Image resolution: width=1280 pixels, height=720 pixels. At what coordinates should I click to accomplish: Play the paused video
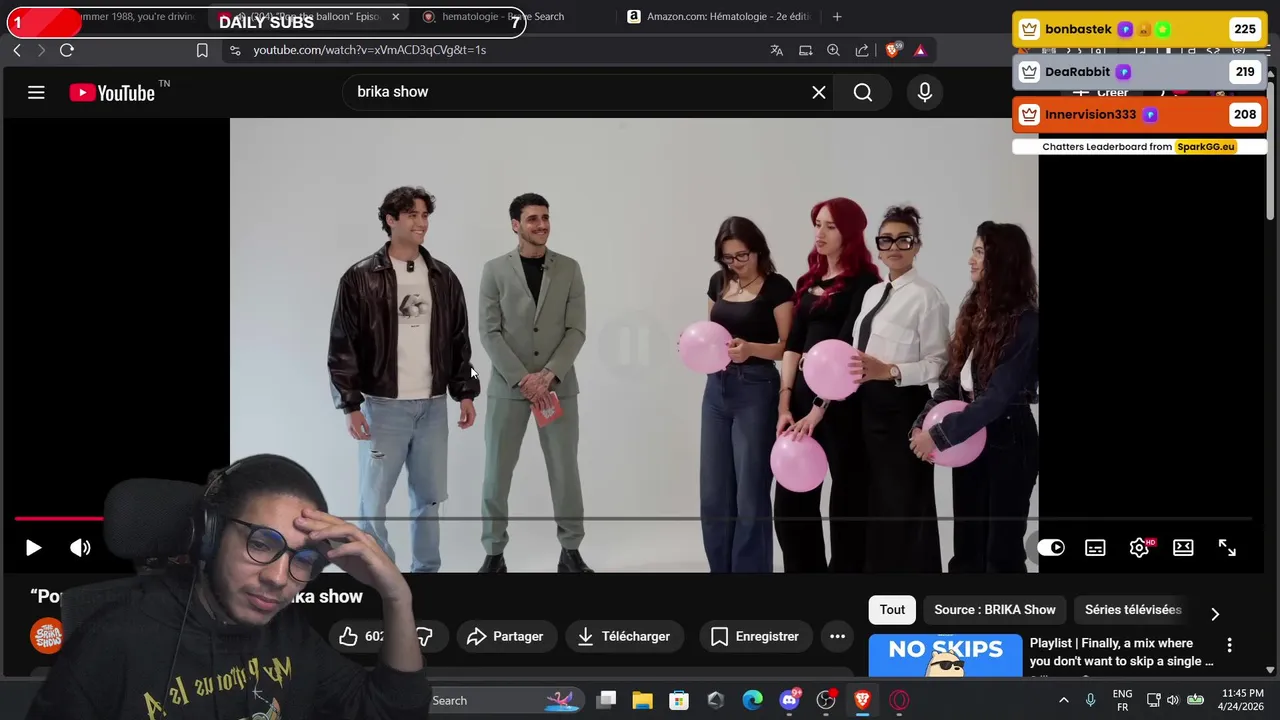[x=33, y=548]
